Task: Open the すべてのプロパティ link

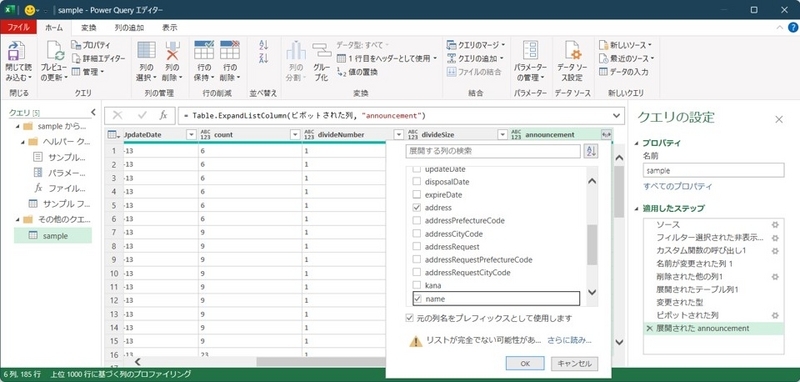Action: pos(678,187)
